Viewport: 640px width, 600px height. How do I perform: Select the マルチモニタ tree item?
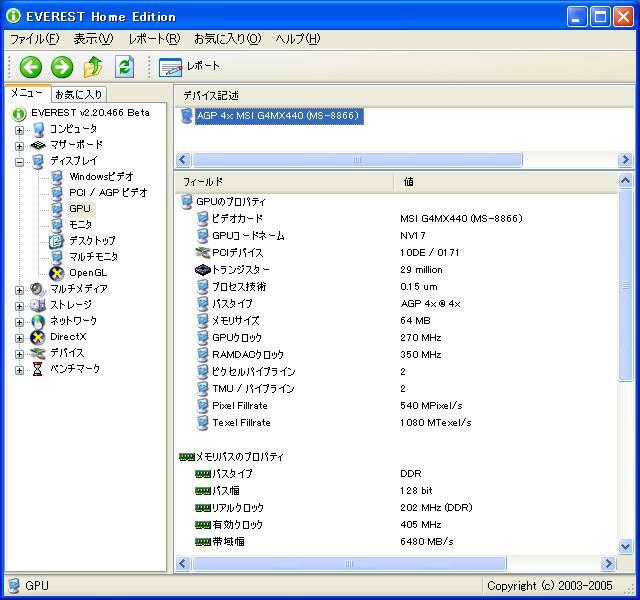tap(93, 257)
